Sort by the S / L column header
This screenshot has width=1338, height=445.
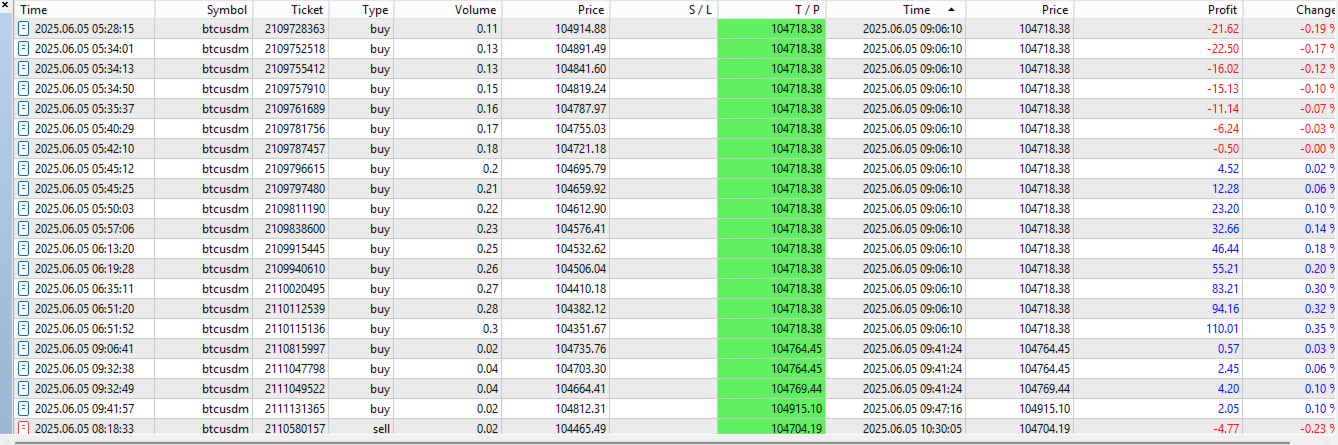664,9
